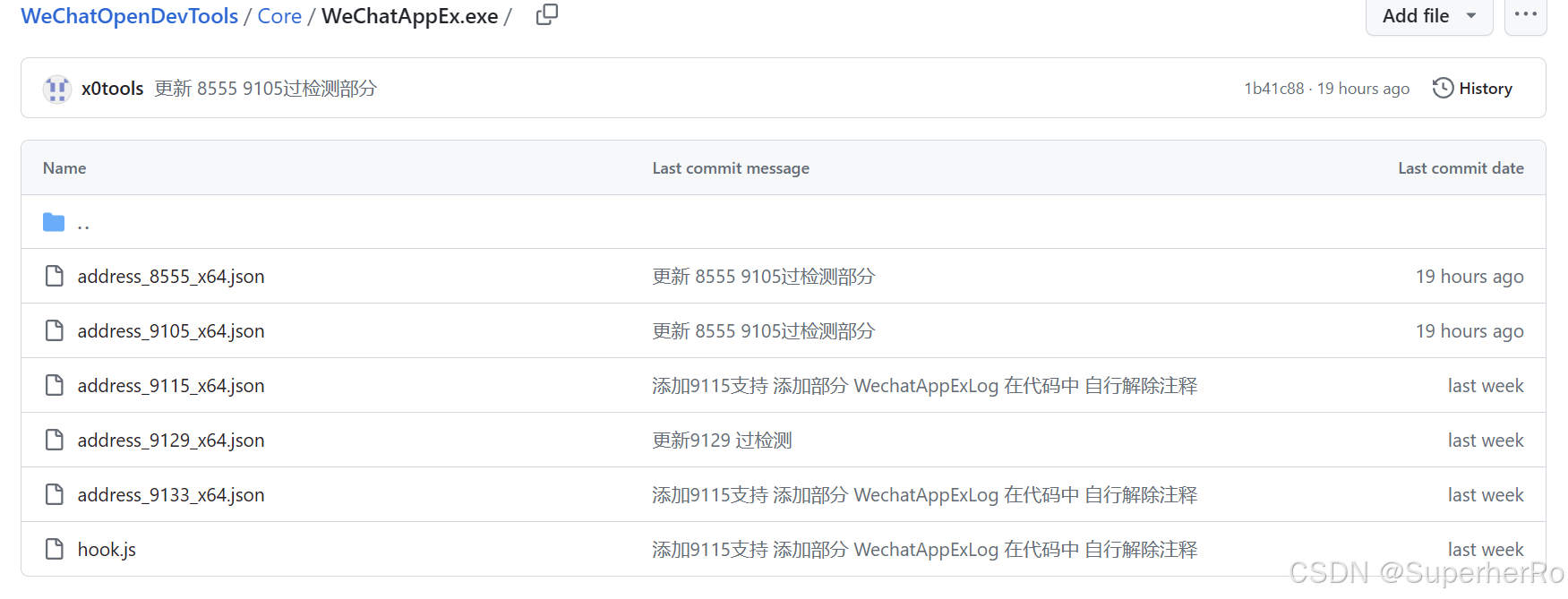The image size is (1568, 599).
Task: Open commit message in the hook.js row
Action: tap(925, 550)
